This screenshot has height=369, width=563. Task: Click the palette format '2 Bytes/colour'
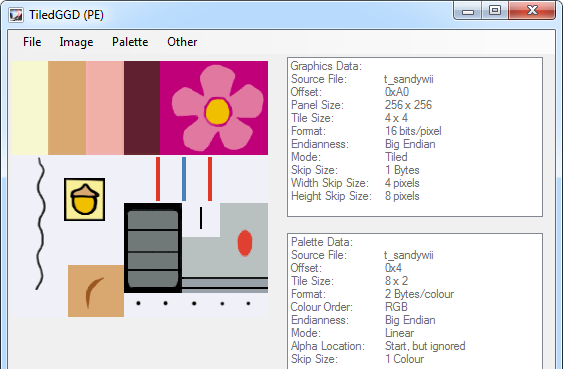pos(419,294)
